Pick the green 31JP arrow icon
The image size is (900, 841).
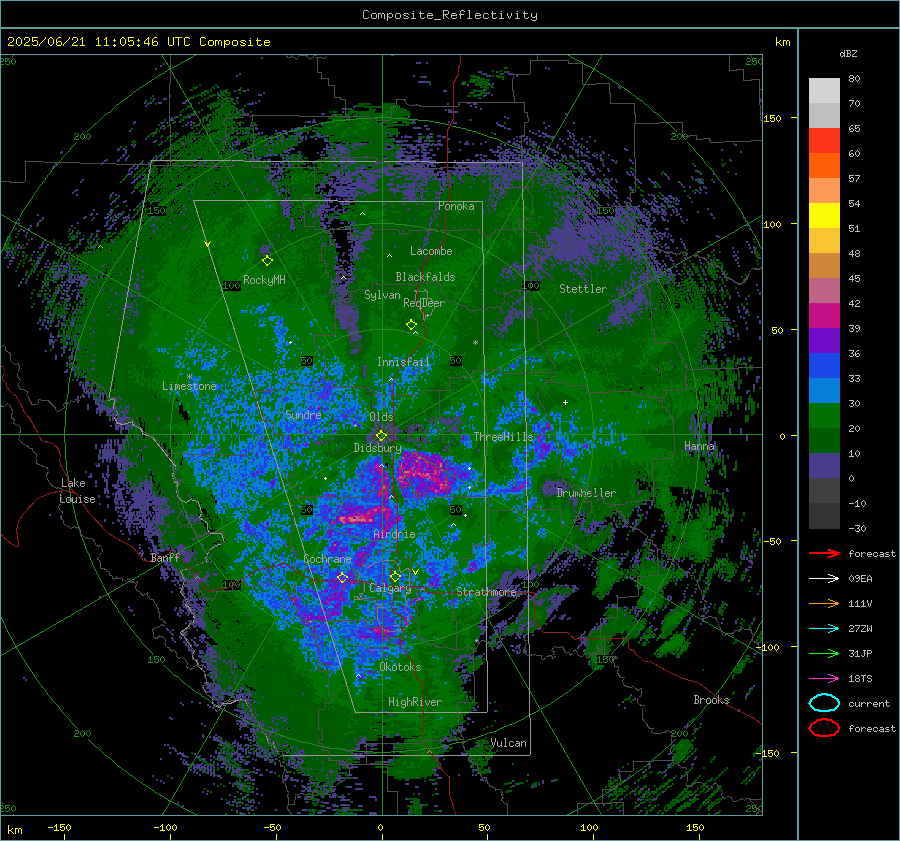[x=824, y=653]
